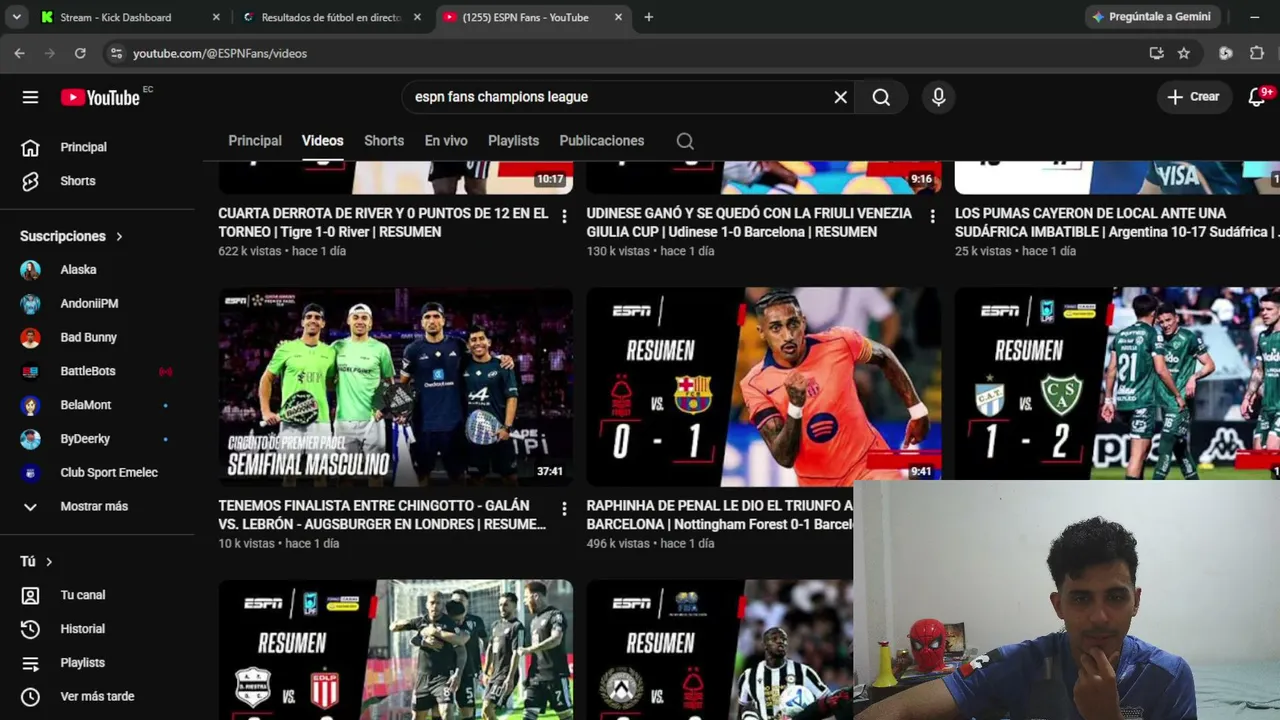Open the browser tab search dropdown
The width and height of the screenshot is (1280, 720).
(x=16, y=17)
